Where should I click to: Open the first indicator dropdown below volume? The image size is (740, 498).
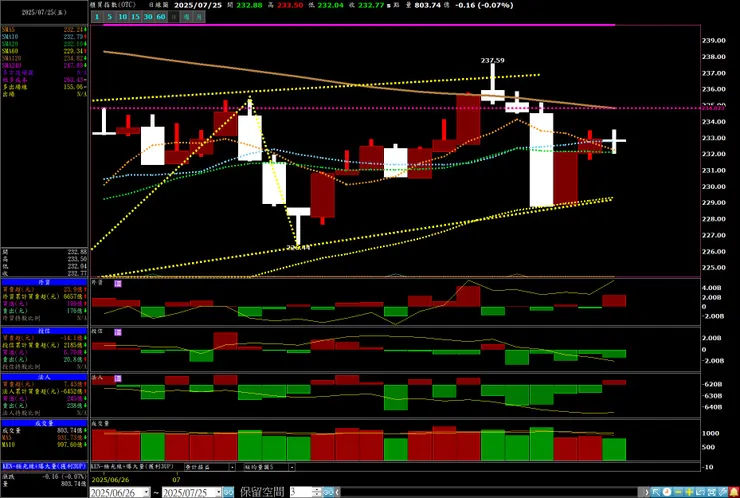tap(232, 467)
